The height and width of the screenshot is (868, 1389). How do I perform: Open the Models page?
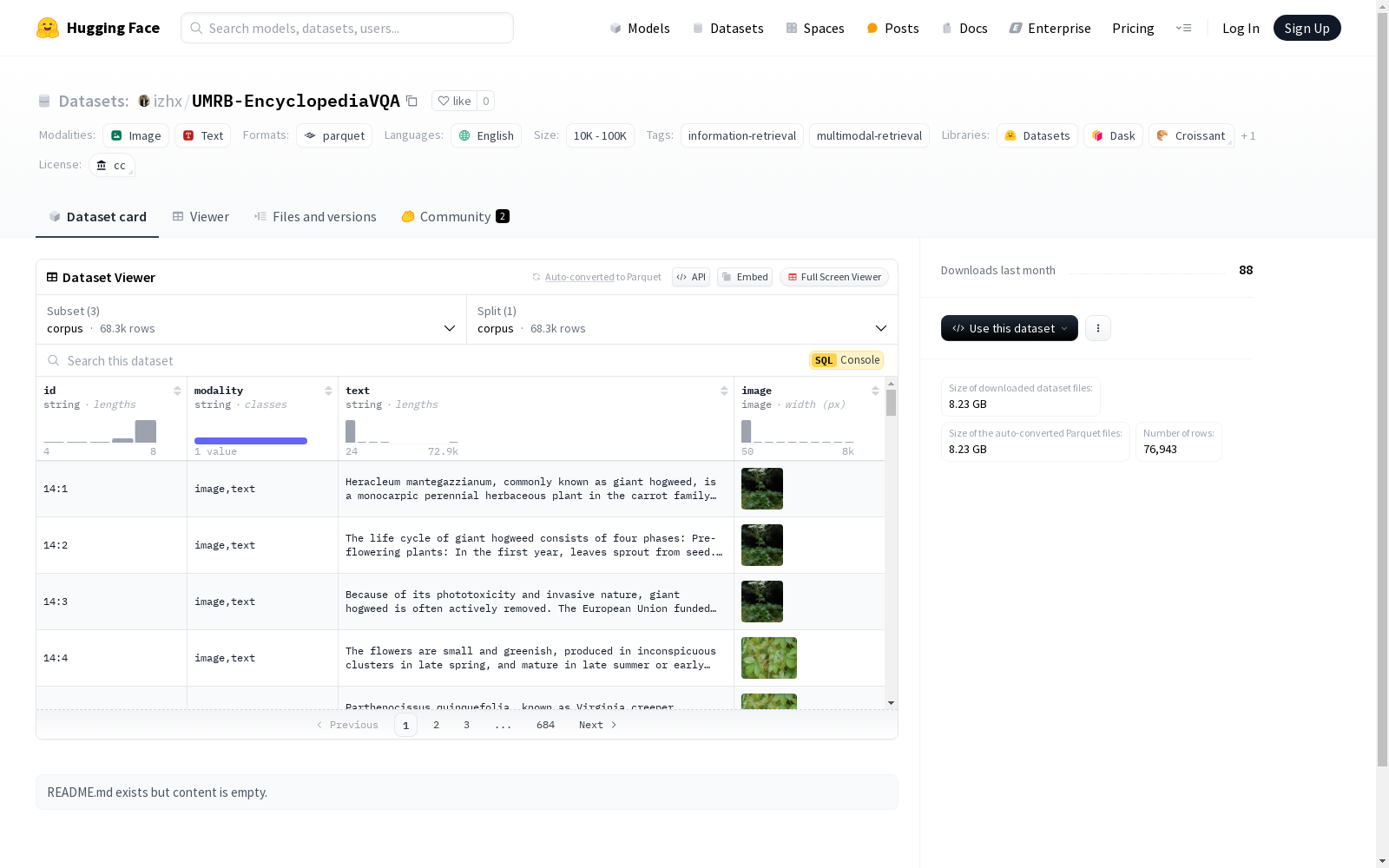pos(640,28)
